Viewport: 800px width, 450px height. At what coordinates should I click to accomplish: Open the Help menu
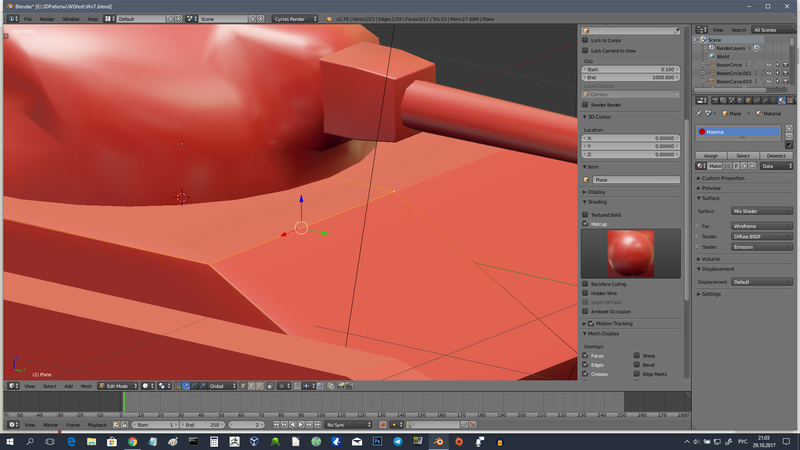tap(92, 19)
